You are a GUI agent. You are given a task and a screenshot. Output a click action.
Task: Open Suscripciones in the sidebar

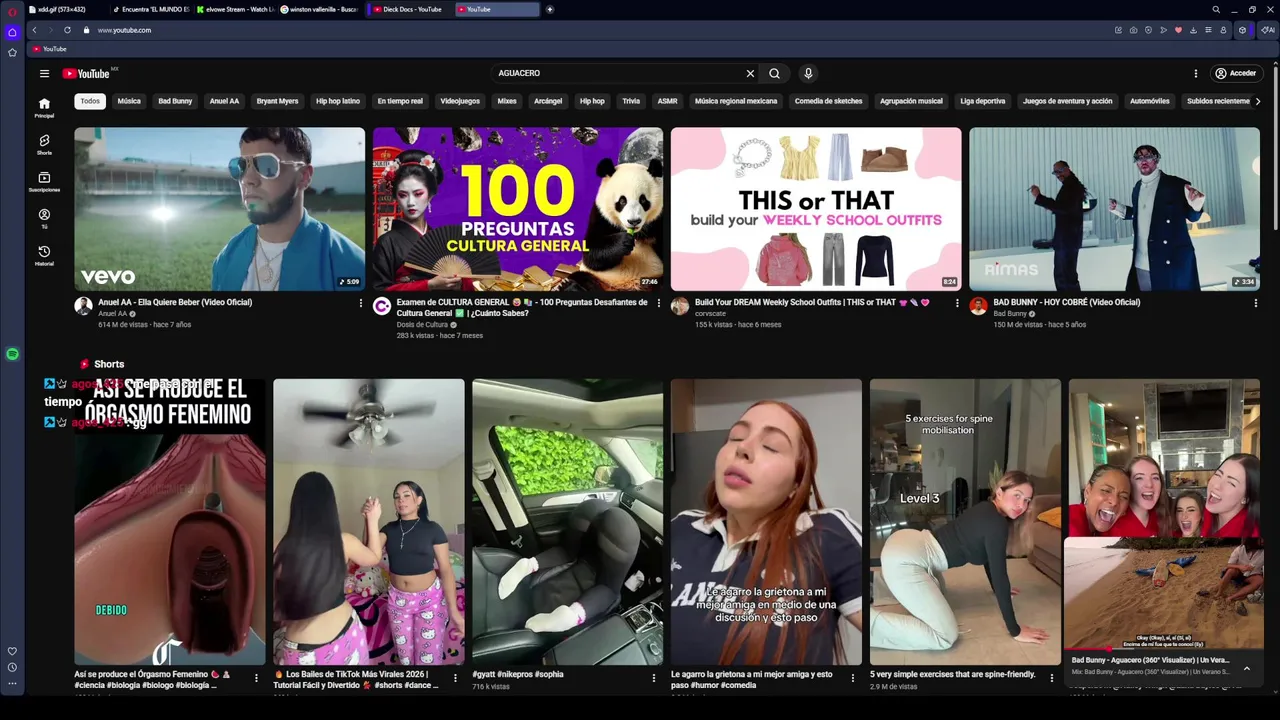point(44,181)
